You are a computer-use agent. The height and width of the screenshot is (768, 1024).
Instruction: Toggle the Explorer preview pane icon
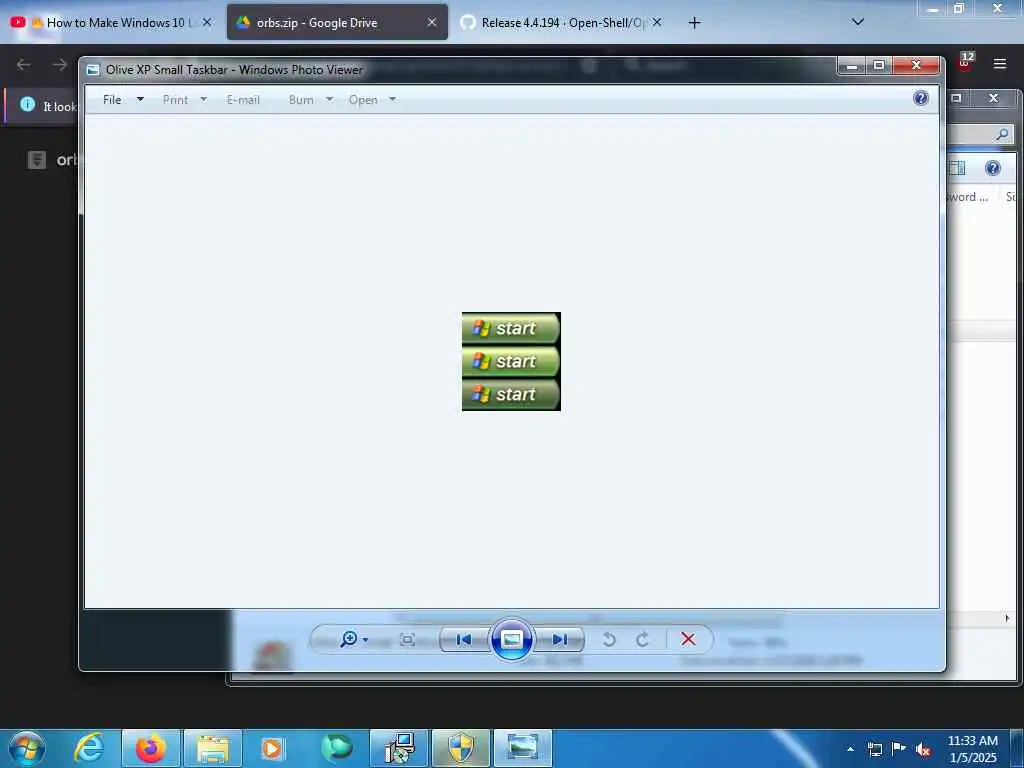click(957, 168)
